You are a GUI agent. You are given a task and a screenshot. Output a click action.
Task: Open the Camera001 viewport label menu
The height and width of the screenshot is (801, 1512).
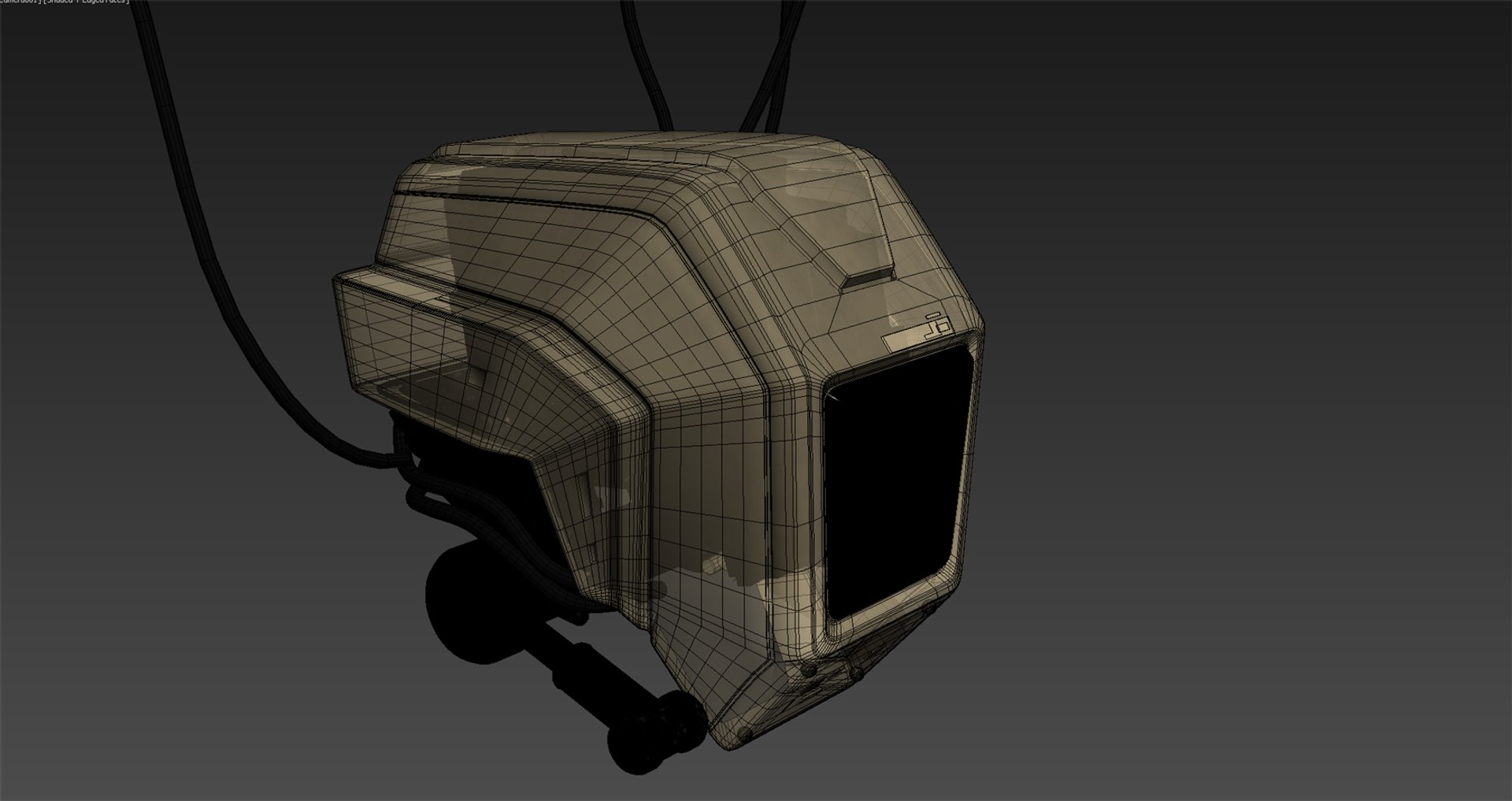[21, 2]
